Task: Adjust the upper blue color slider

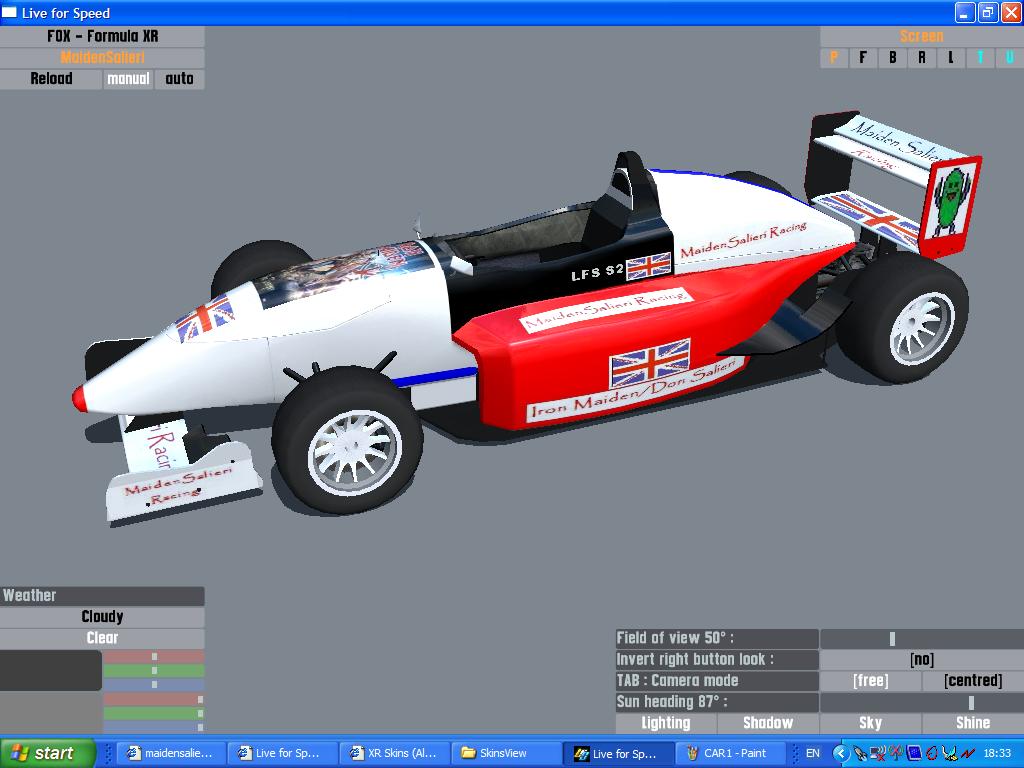Action: (154, 684)
